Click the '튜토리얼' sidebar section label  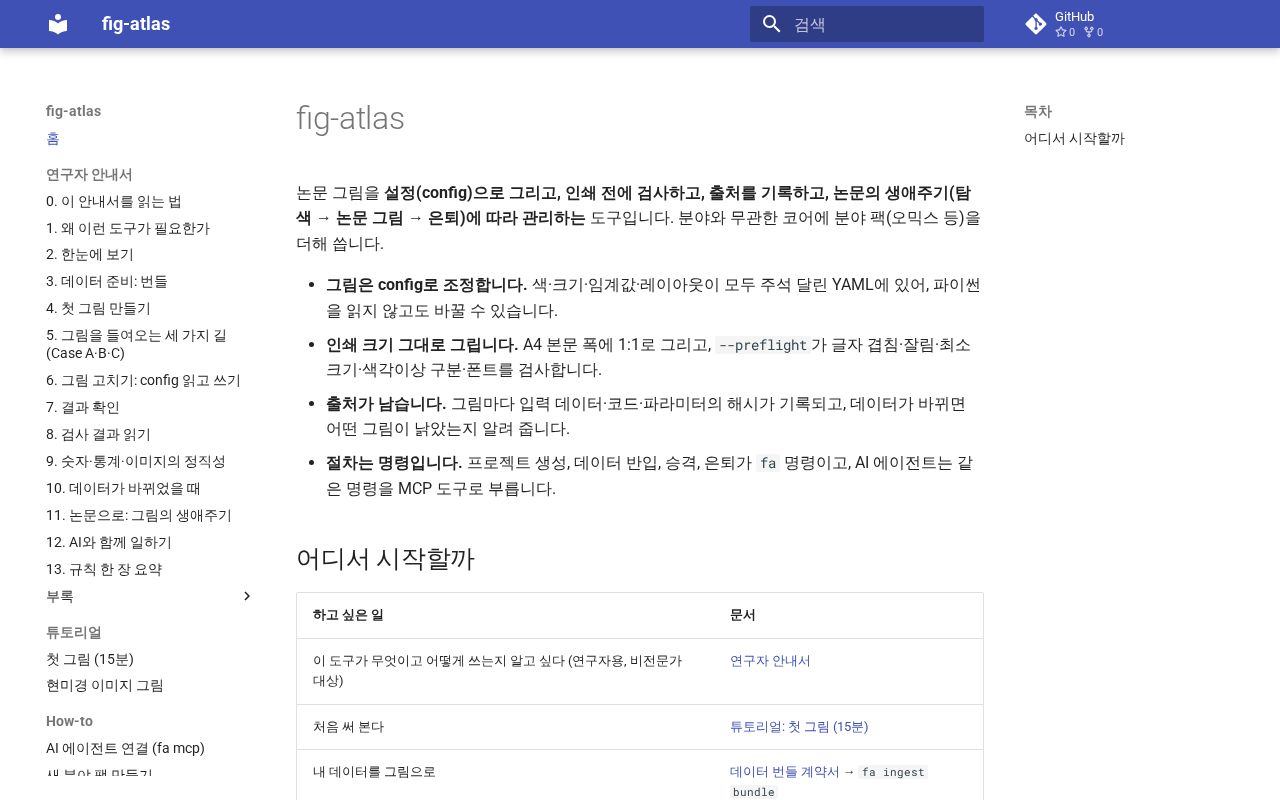tap(74, 632)
